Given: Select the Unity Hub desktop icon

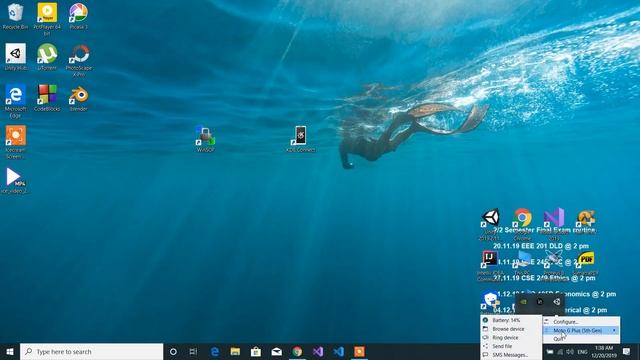Looking at the screenshot, I should [x=16, y=57].
